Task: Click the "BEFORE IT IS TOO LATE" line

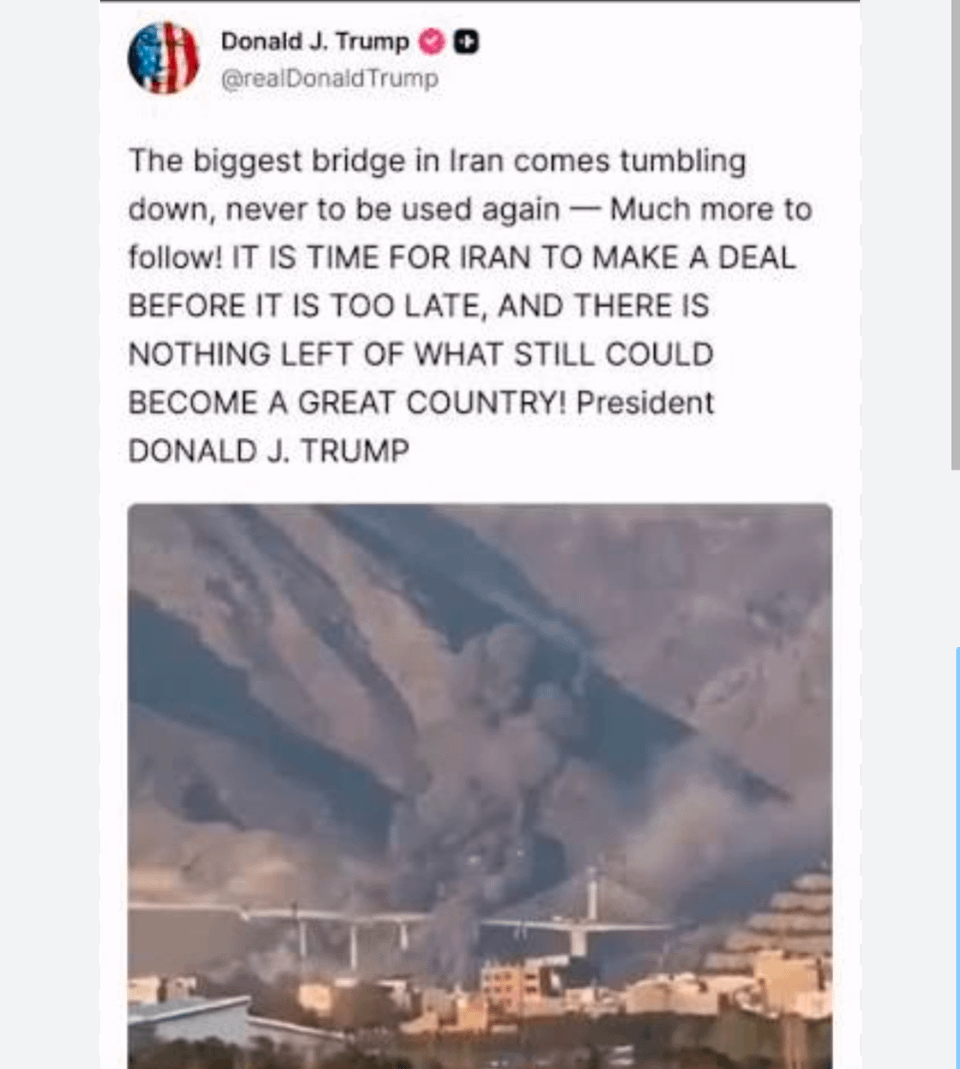Action: click(419, 305)
